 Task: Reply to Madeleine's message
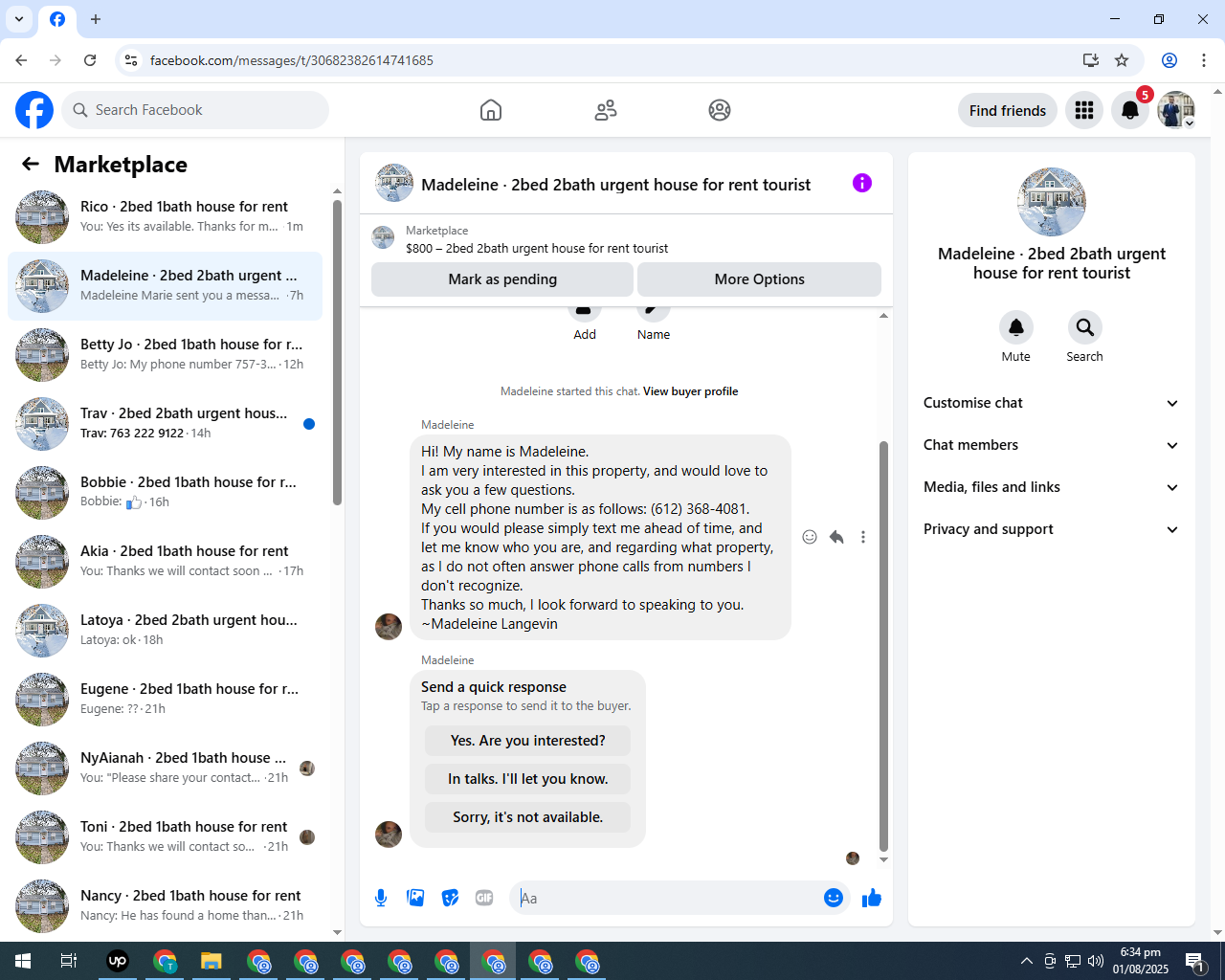(x=836, y=537)
